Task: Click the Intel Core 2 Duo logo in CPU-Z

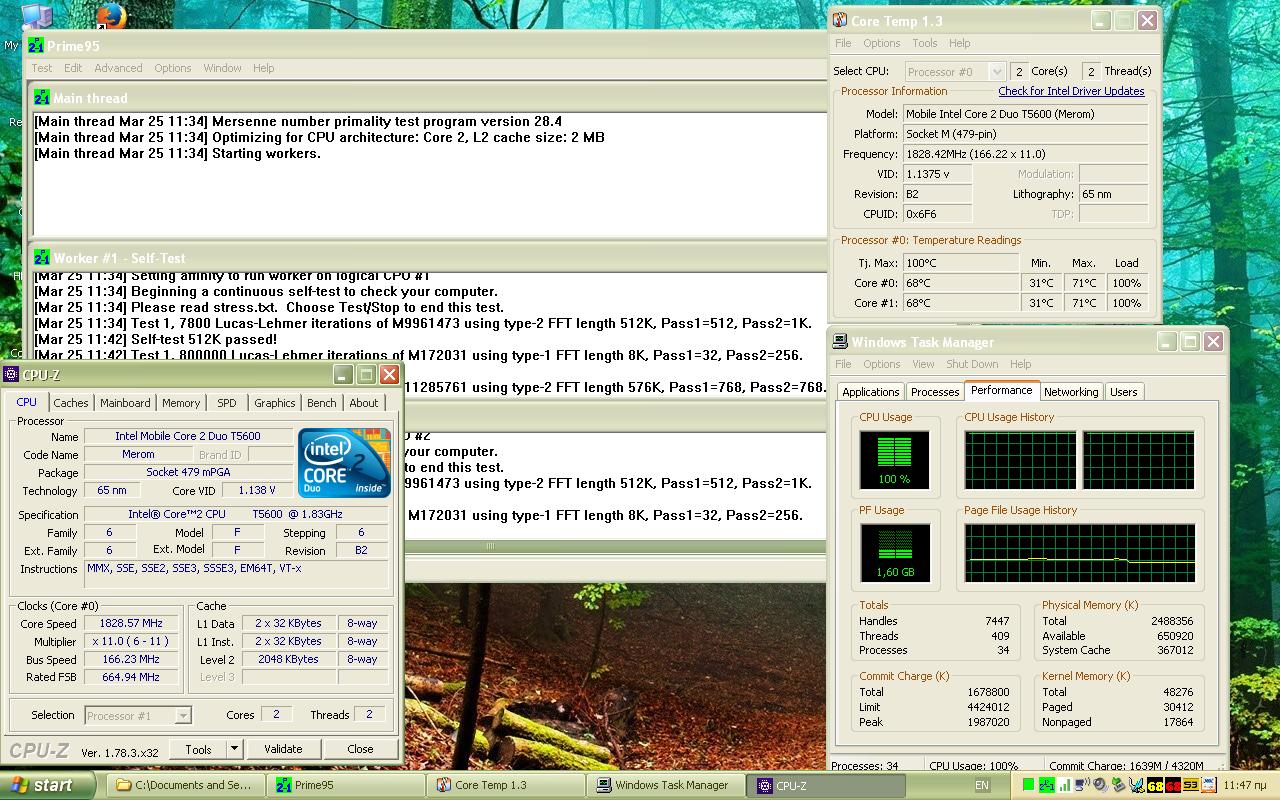Action: pos(345,463)
